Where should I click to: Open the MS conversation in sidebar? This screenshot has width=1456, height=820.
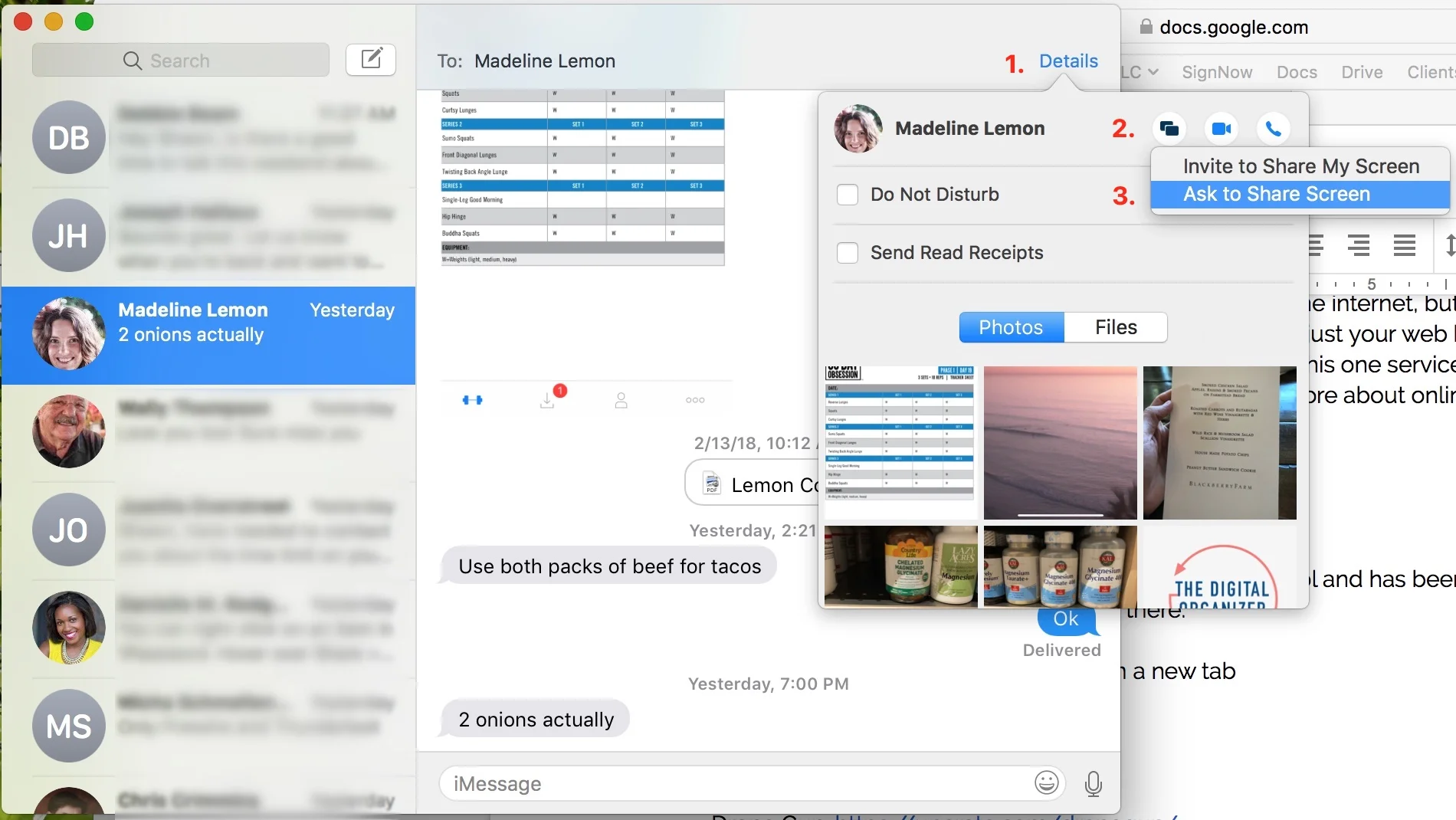tap(208, 726)
